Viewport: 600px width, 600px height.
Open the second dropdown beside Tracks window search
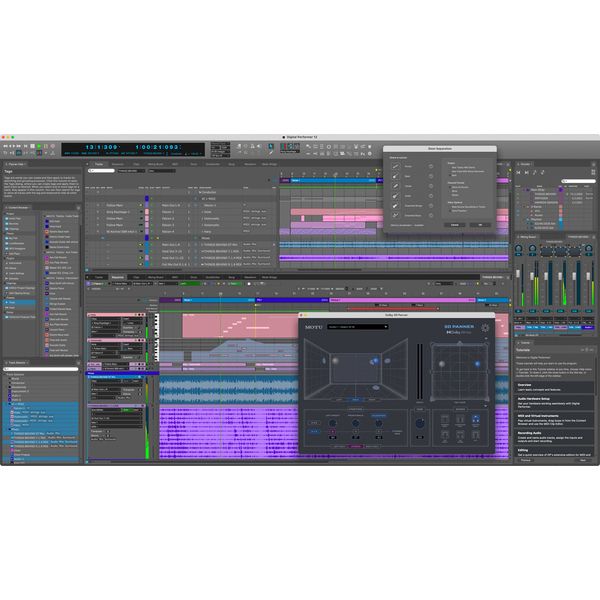pos(162,171)
